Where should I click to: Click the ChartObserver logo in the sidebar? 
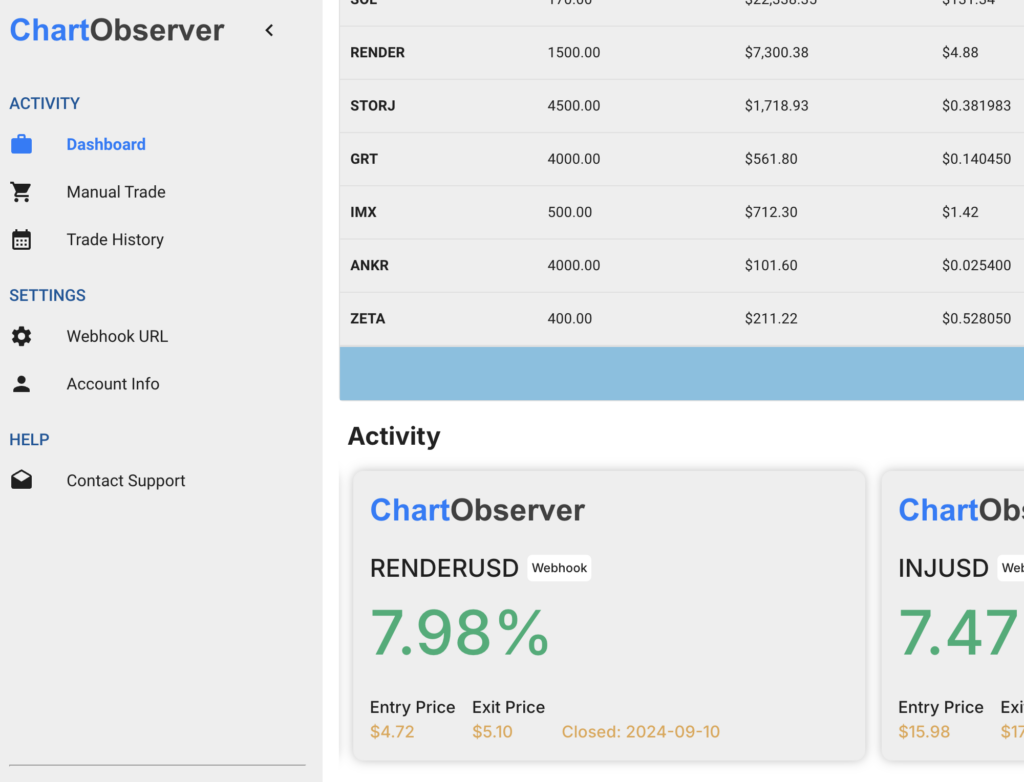tap(117, 30)
